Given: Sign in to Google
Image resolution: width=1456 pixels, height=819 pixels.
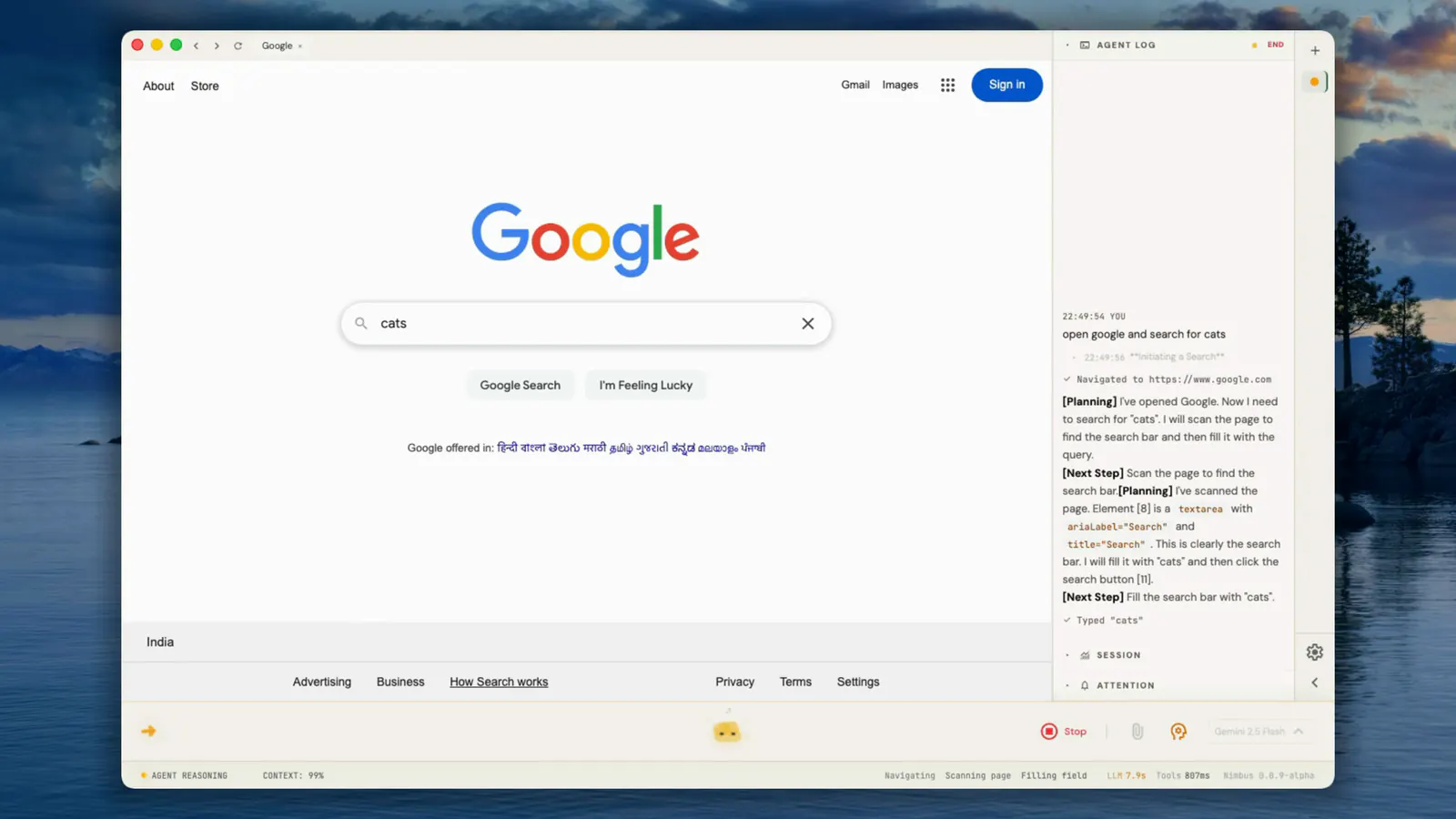Looking at the screenshot, I should 1006,85.
